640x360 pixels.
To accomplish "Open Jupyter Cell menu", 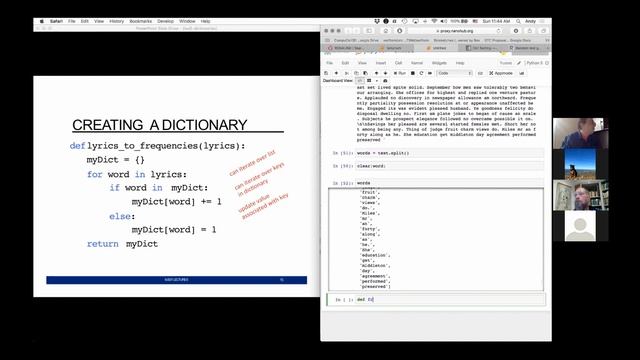I will pos(398,63).
